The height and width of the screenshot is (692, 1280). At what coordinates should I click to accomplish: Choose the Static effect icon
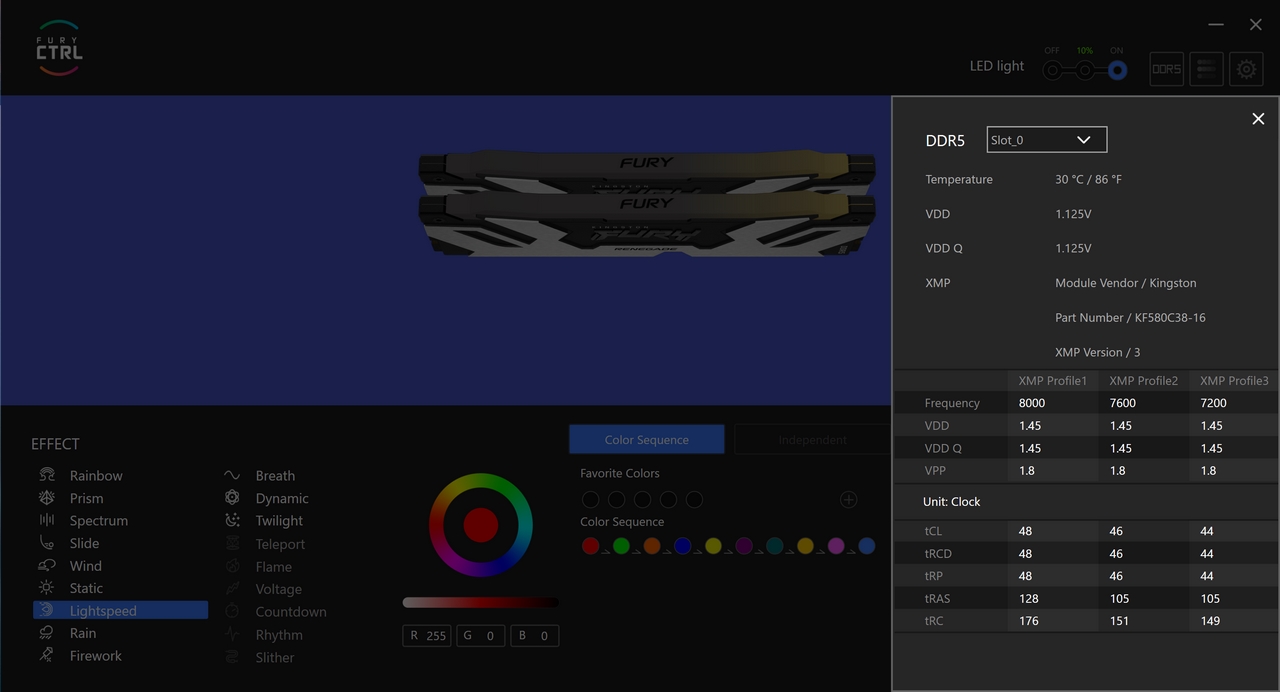(x=47, y=588)
